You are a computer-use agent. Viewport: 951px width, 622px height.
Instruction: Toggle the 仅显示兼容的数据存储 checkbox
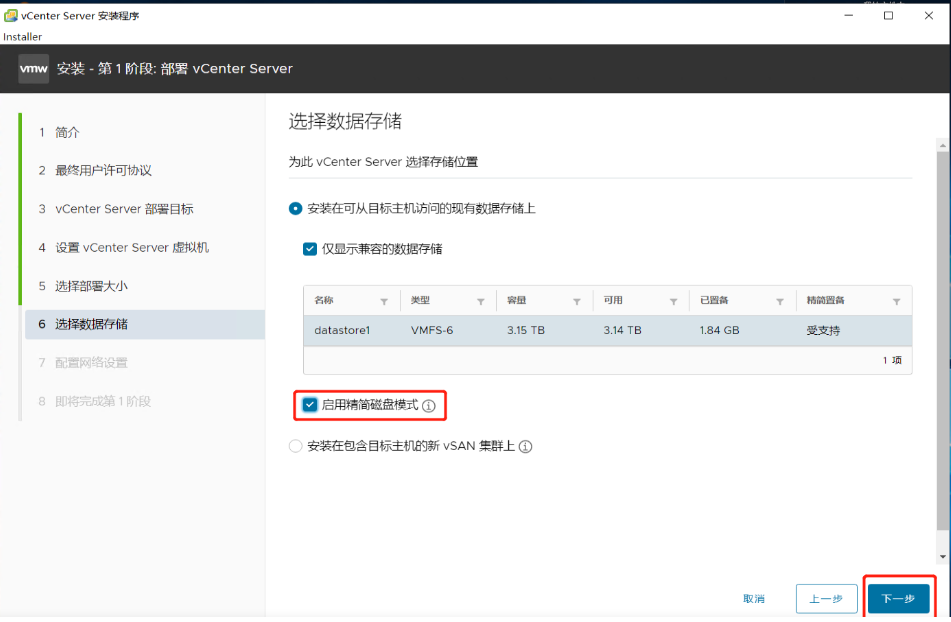click(310, 249)
